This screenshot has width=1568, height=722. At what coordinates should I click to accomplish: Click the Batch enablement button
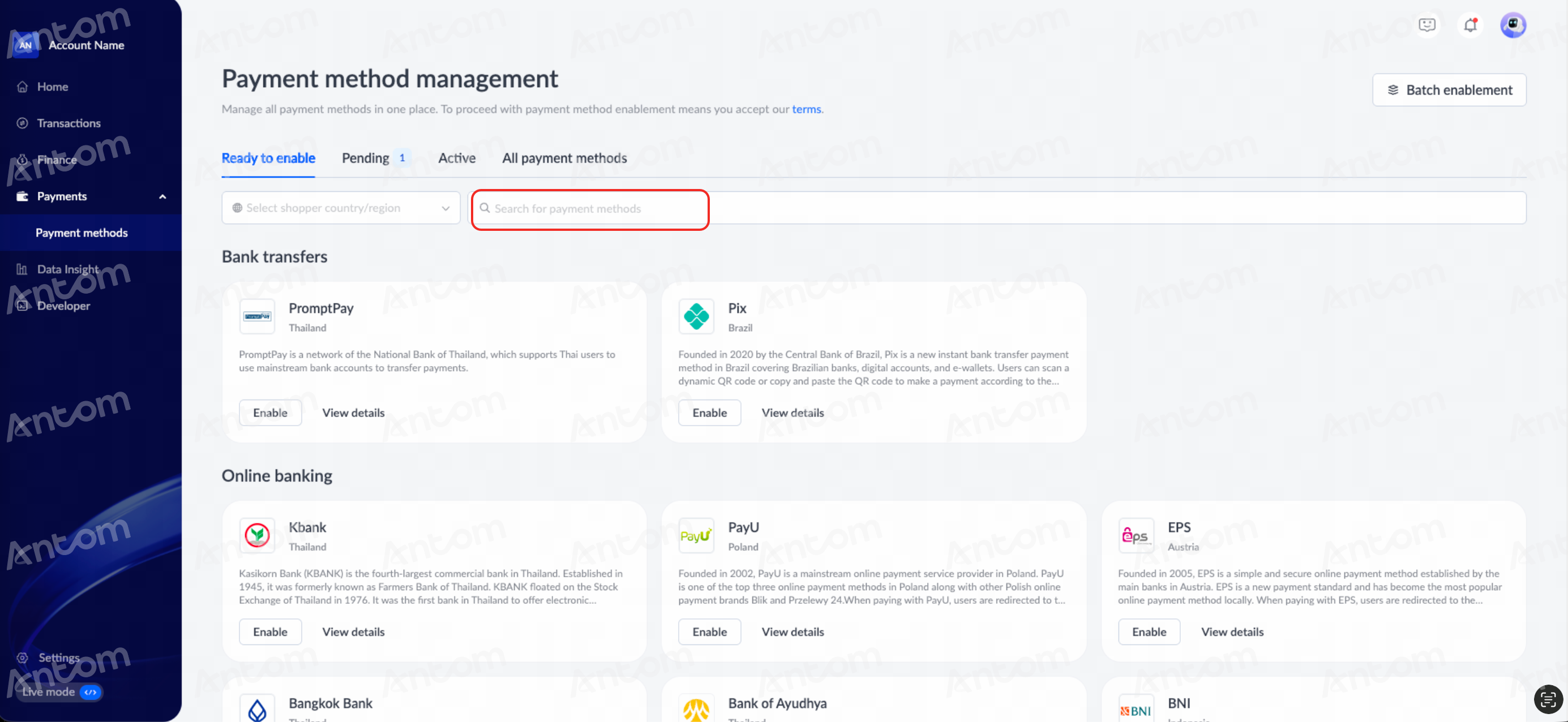[1449, 90]
